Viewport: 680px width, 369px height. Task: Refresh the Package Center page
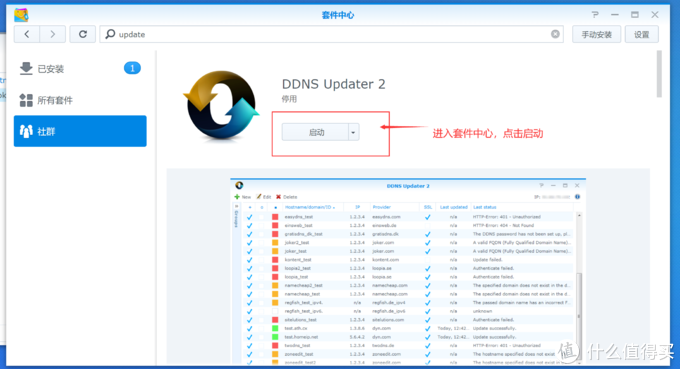click(82, 34)
